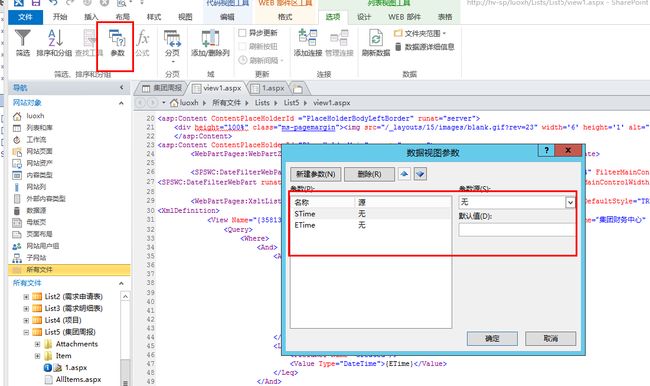This screenshot has width=650, height=386.
Task: Click the List5 breadcrumb link
Action: 291,102
